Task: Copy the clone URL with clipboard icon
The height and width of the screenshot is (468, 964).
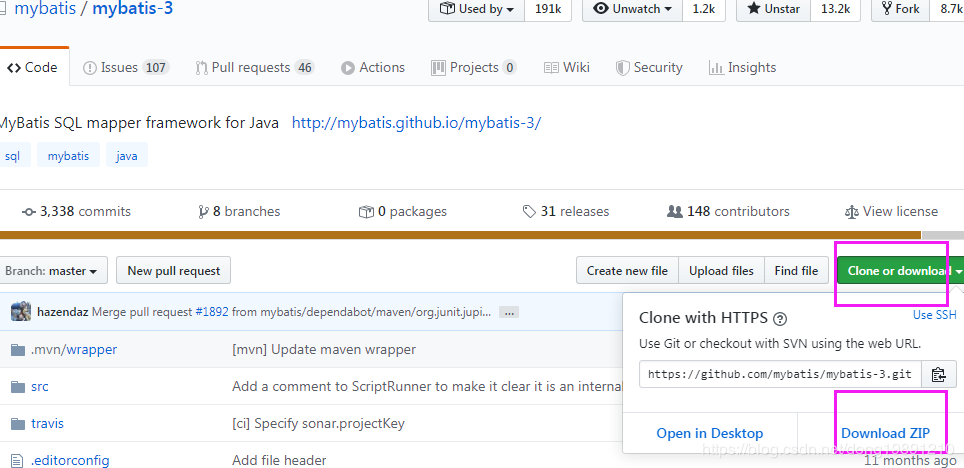Action: [938, 374]
